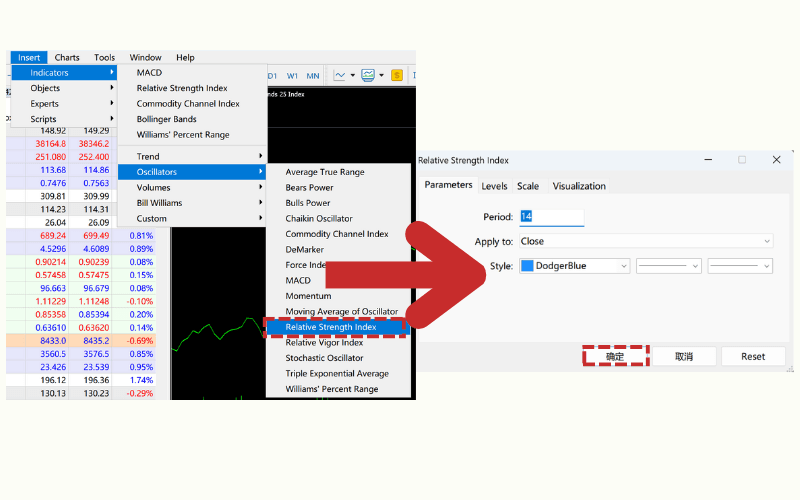The width and height of the screenshot is (800, 500).
Task: Click the Period input field
Action: (552, 217)
